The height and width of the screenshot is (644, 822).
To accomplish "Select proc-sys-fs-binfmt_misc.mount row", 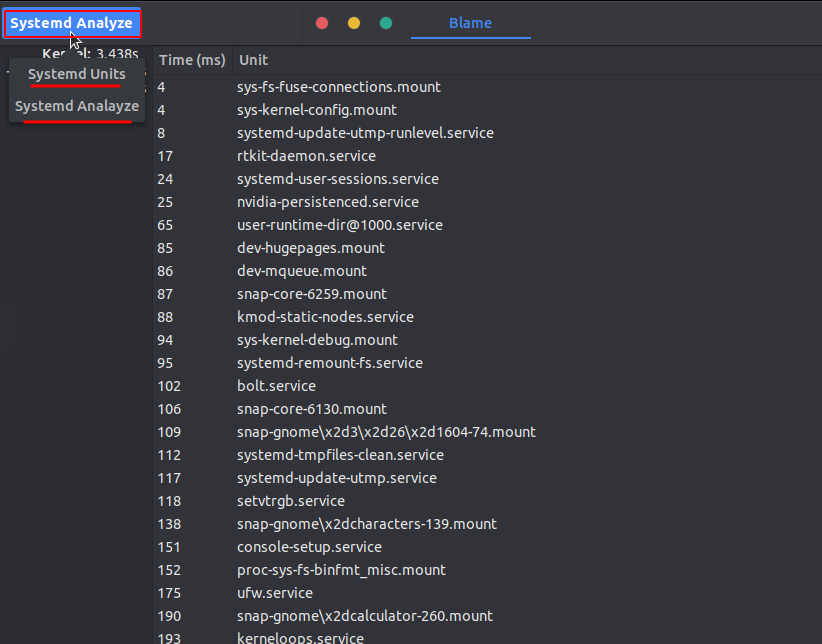I will 488,570.
